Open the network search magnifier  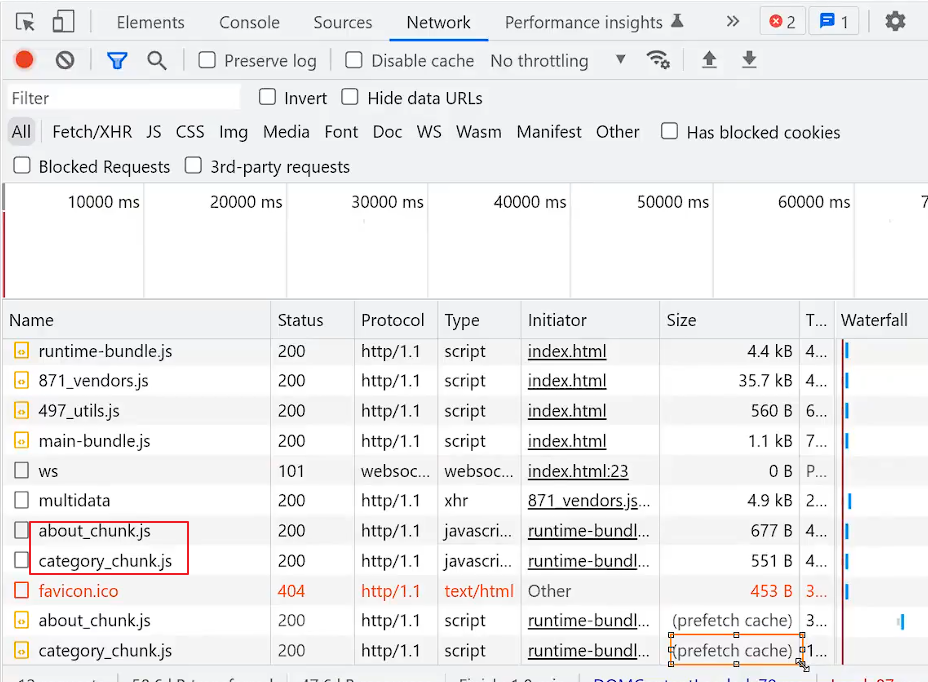157,60
